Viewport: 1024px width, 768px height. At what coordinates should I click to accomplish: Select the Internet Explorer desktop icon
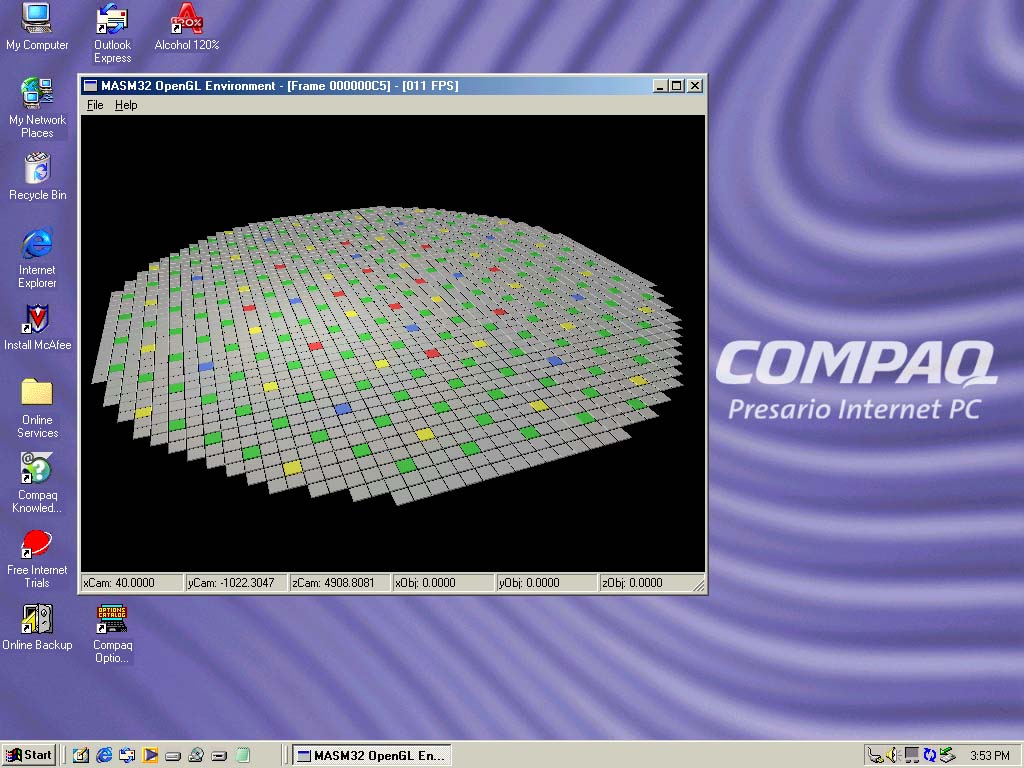[x=37, y=258]
